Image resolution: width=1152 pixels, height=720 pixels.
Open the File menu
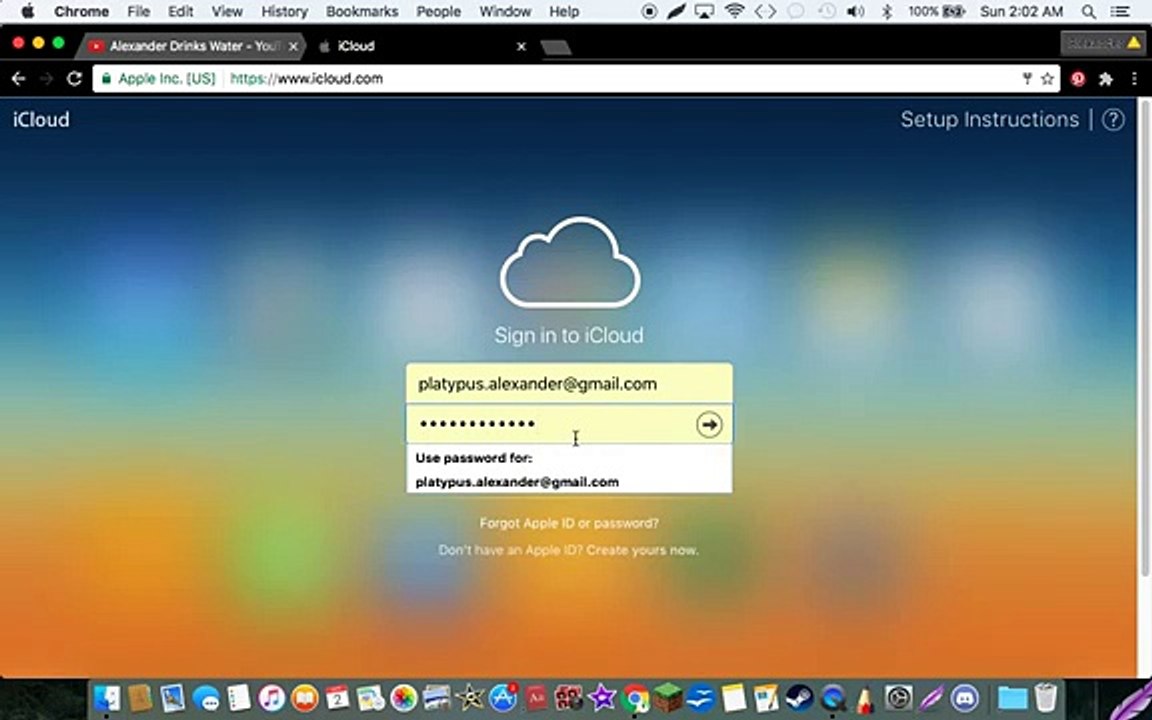[138, 11]
